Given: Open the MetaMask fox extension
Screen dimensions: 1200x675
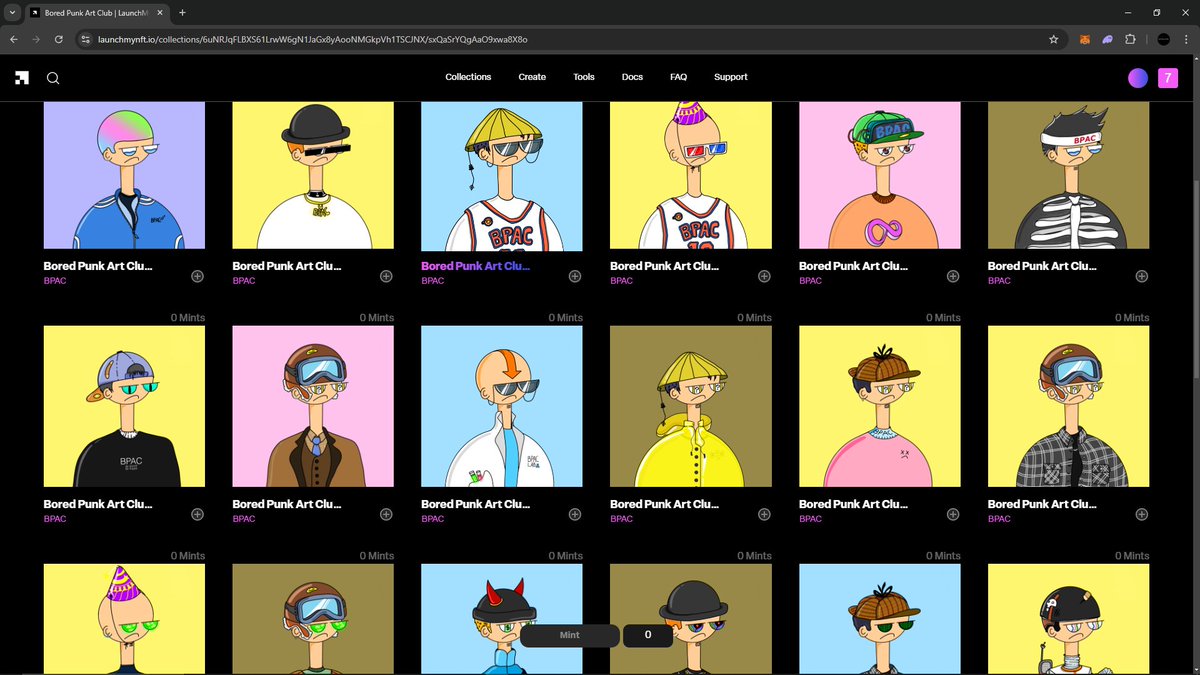Looking at the screenshot, I should click(1085, 39).
